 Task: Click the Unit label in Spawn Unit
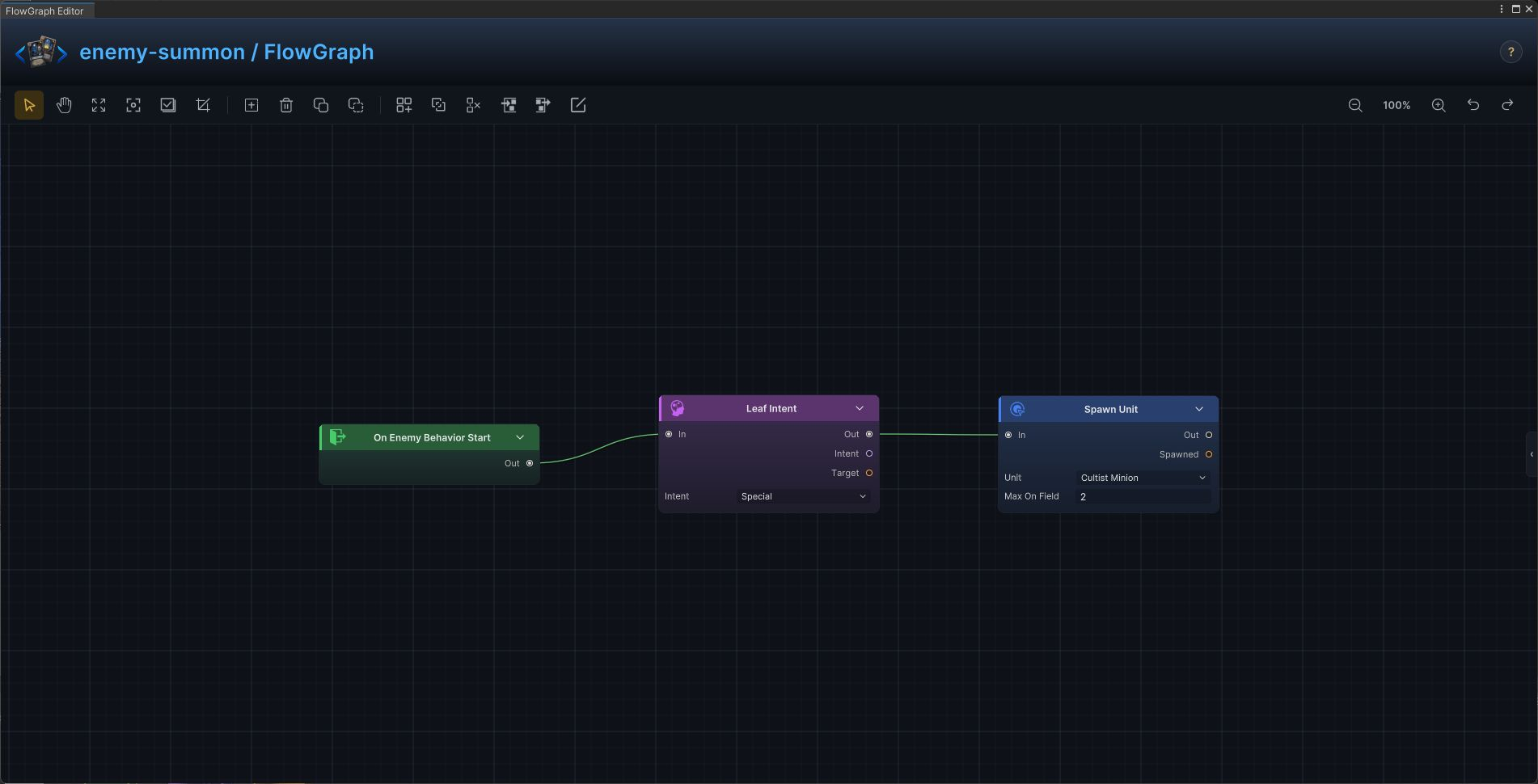click(x=1012, y=478)
